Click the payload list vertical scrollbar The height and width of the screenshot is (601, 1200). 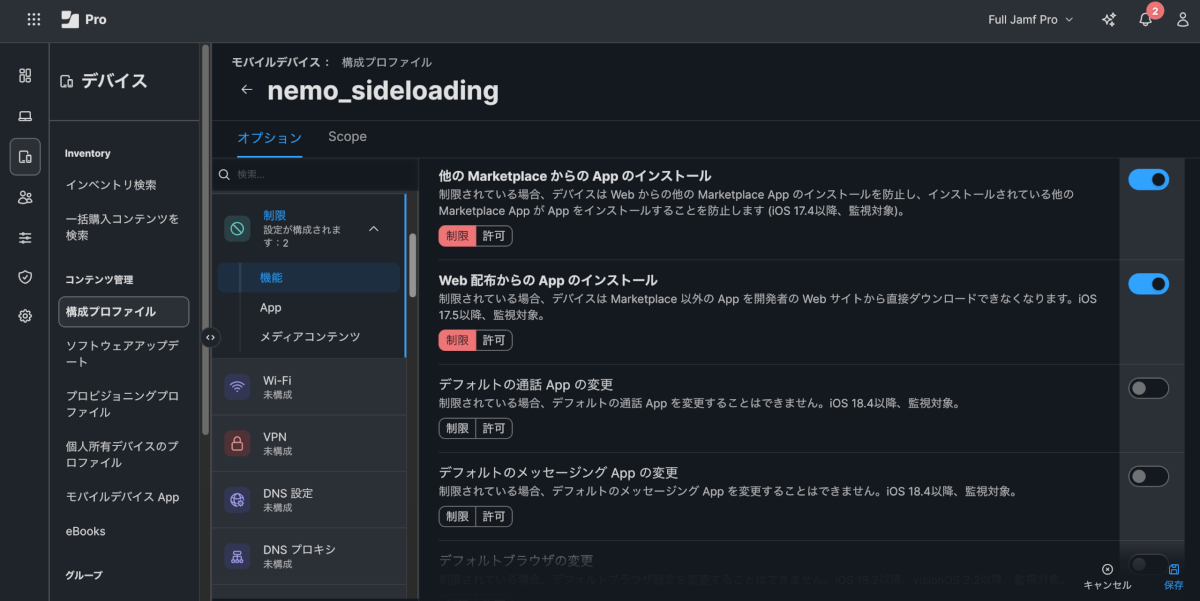point(413,265)
